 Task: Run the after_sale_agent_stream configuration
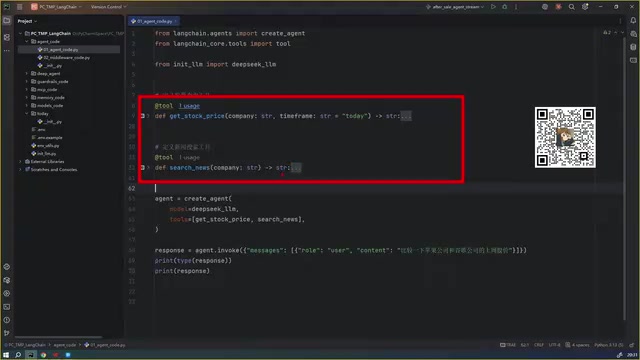pyautogui.click(x=493, y=7)
